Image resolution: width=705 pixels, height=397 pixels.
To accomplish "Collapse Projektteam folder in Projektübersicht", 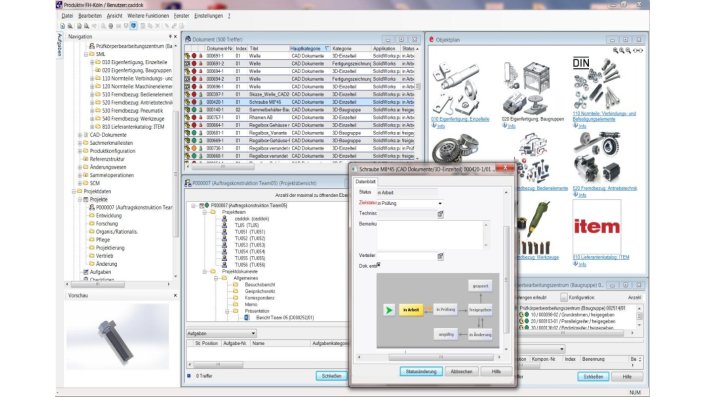I will click(x=205, y=212).
